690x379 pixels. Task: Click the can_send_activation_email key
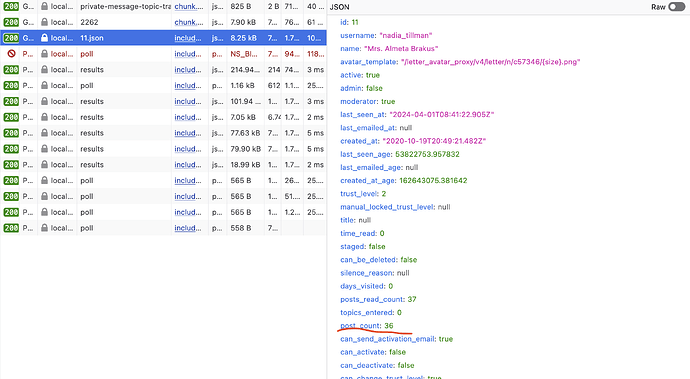388,339
